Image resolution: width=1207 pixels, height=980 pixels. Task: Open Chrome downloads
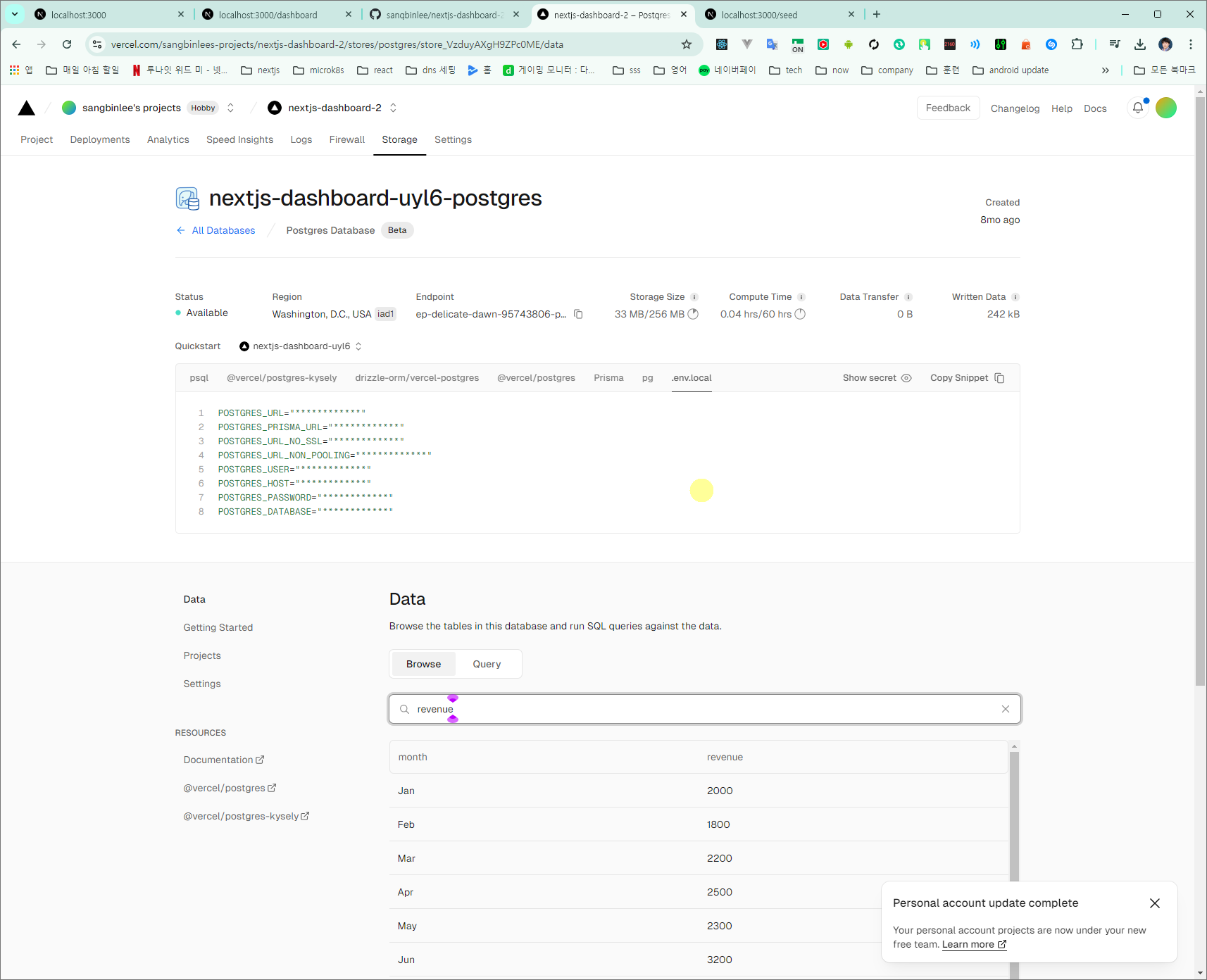coord(1140,44)
